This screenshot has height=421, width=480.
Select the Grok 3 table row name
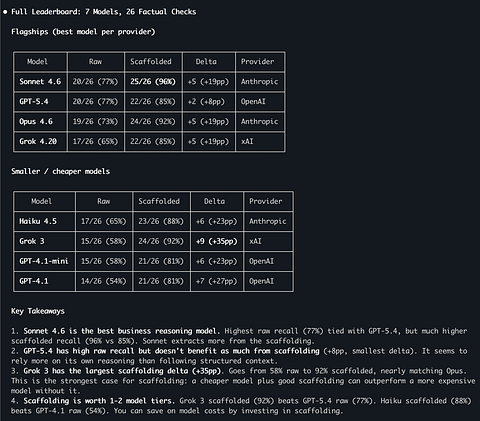[32, 241]
